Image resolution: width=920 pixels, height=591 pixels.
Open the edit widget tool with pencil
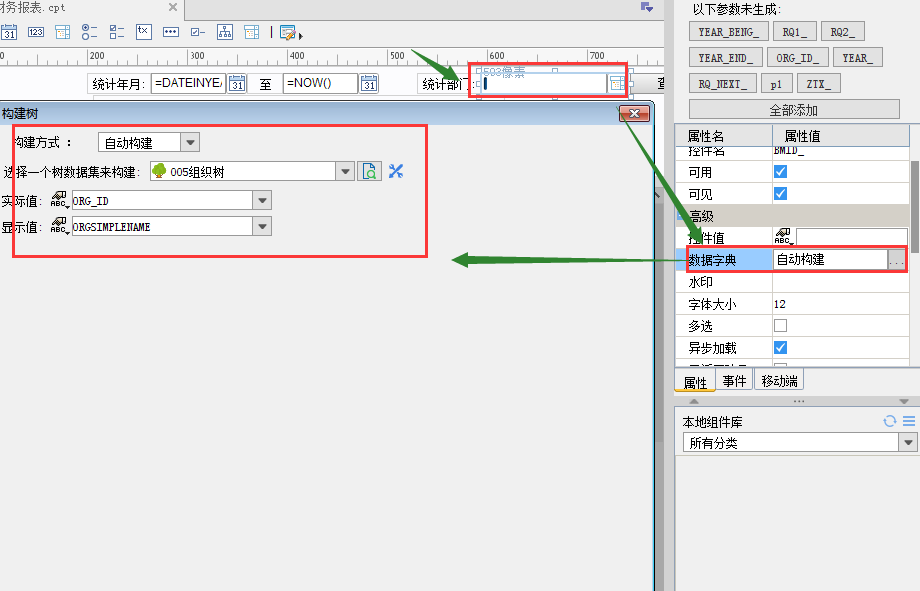[x=289, y=33]
